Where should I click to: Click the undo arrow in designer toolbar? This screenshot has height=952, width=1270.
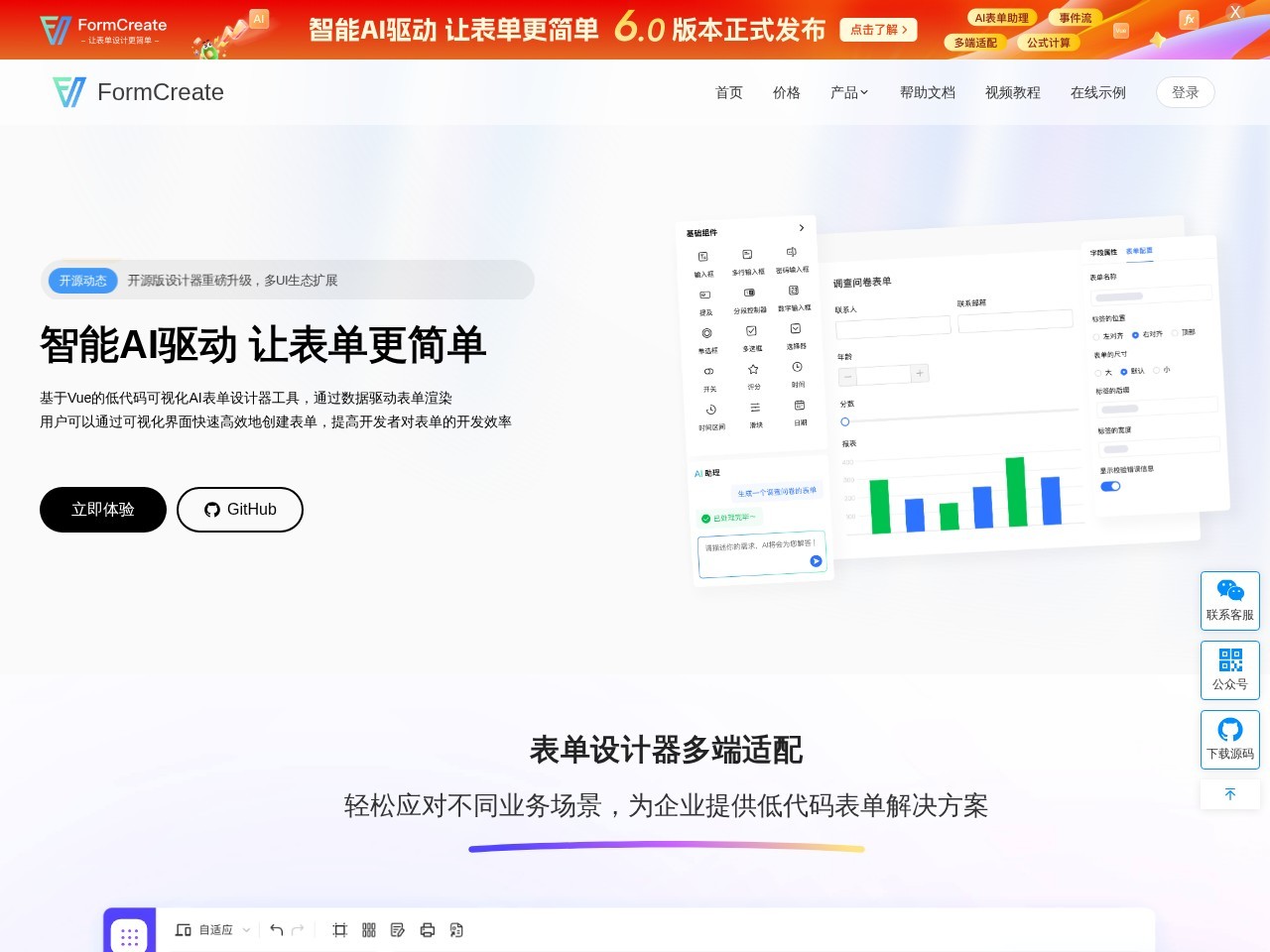(277, 930)
